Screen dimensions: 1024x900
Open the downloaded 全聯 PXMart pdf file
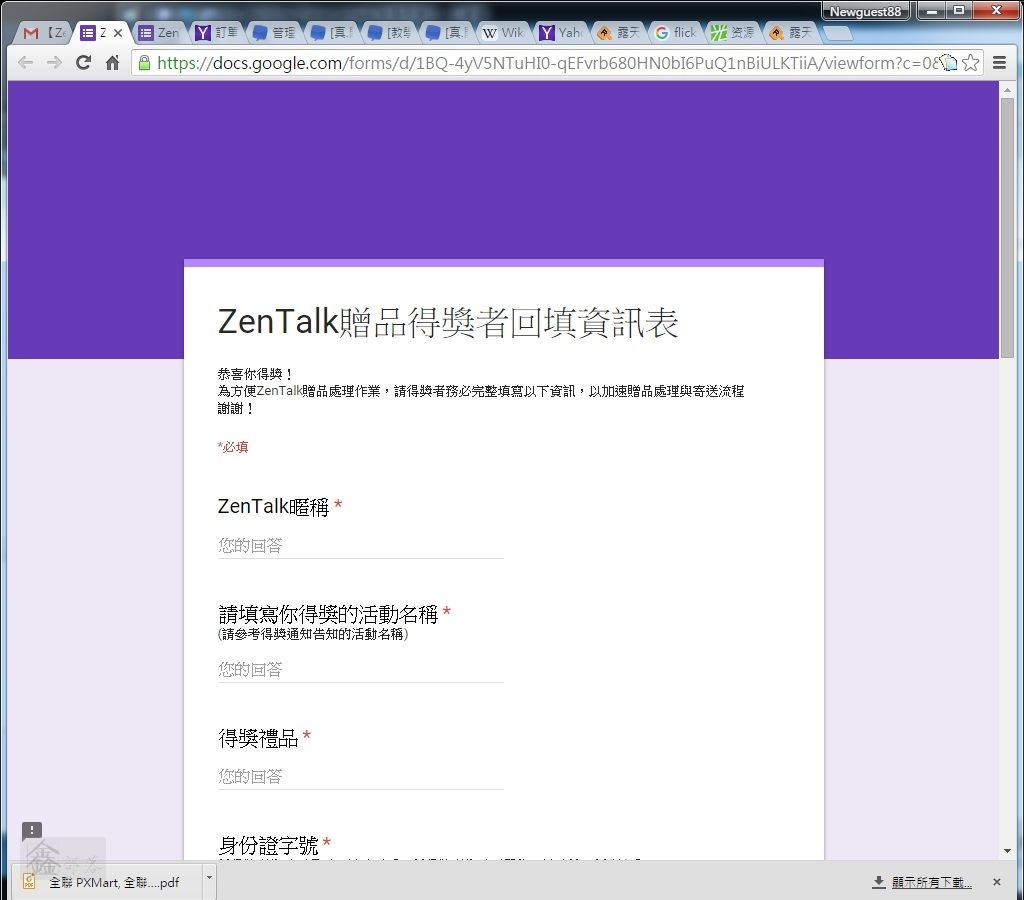point(108,882)
